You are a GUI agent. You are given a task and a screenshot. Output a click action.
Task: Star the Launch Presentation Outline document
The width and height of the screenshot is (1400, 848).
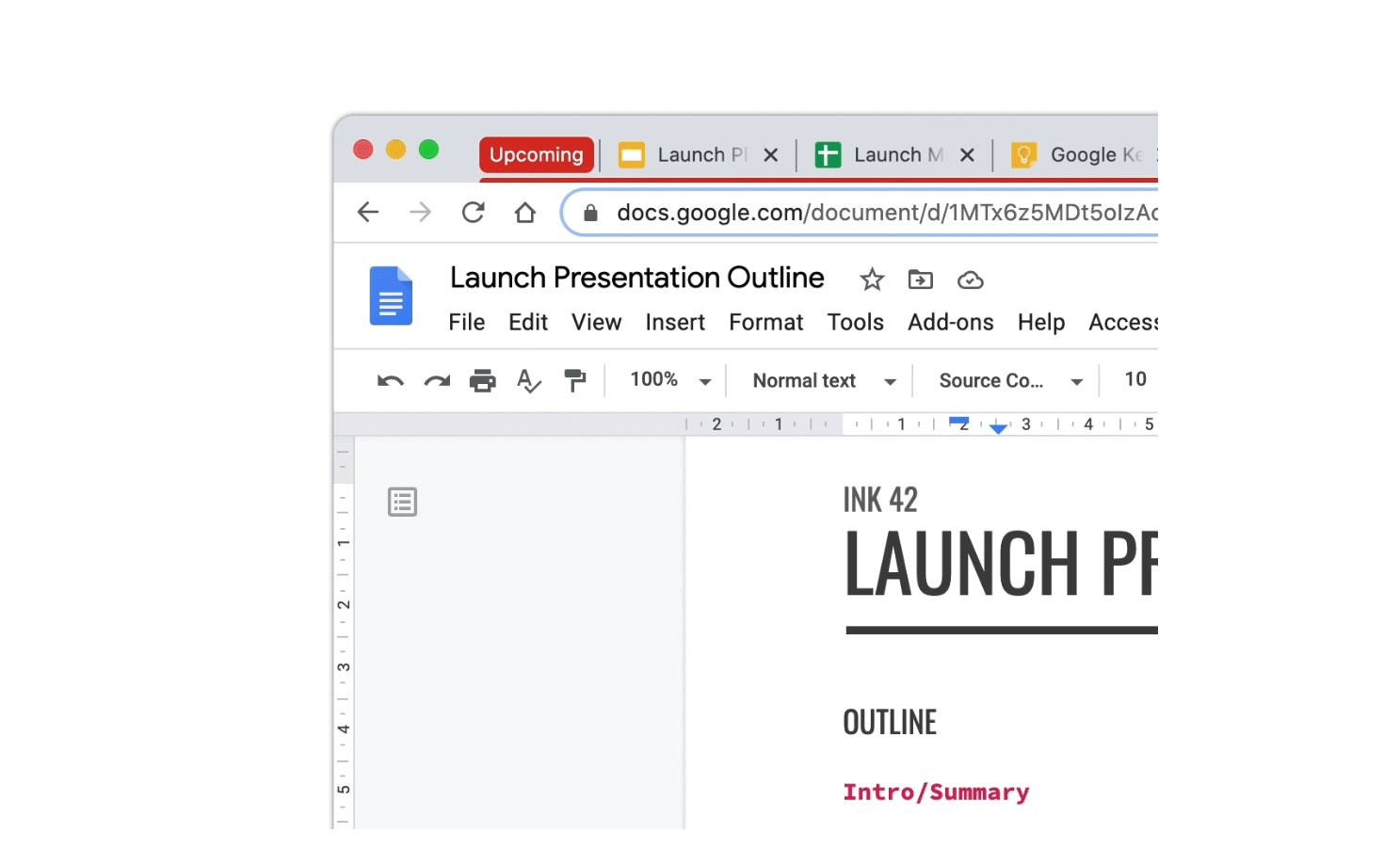[872, 280]
